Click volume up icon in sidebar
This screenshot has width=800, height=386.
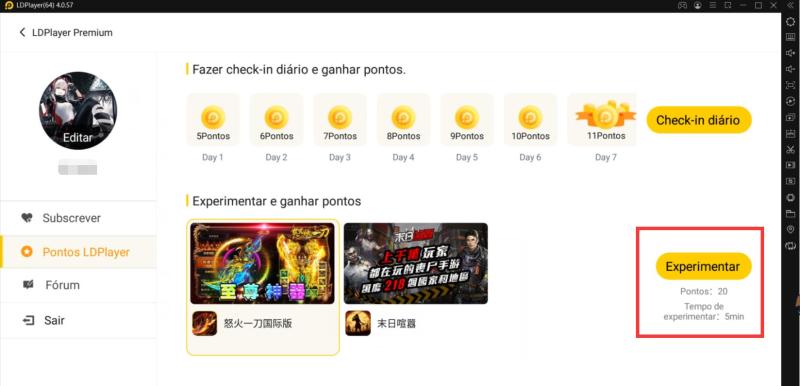(x=790, y=53)
